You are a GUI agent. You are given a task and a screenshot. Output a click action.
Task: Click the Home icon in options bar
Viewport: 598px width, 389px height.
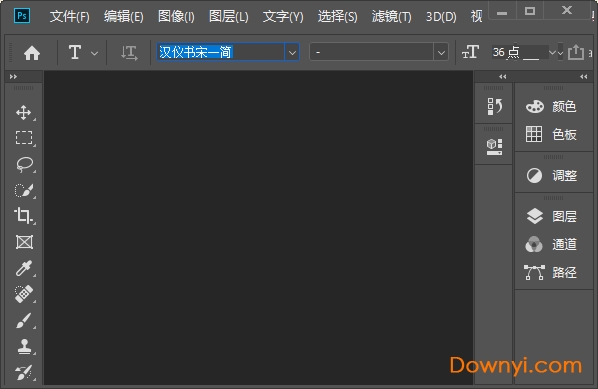click(32, 53)
